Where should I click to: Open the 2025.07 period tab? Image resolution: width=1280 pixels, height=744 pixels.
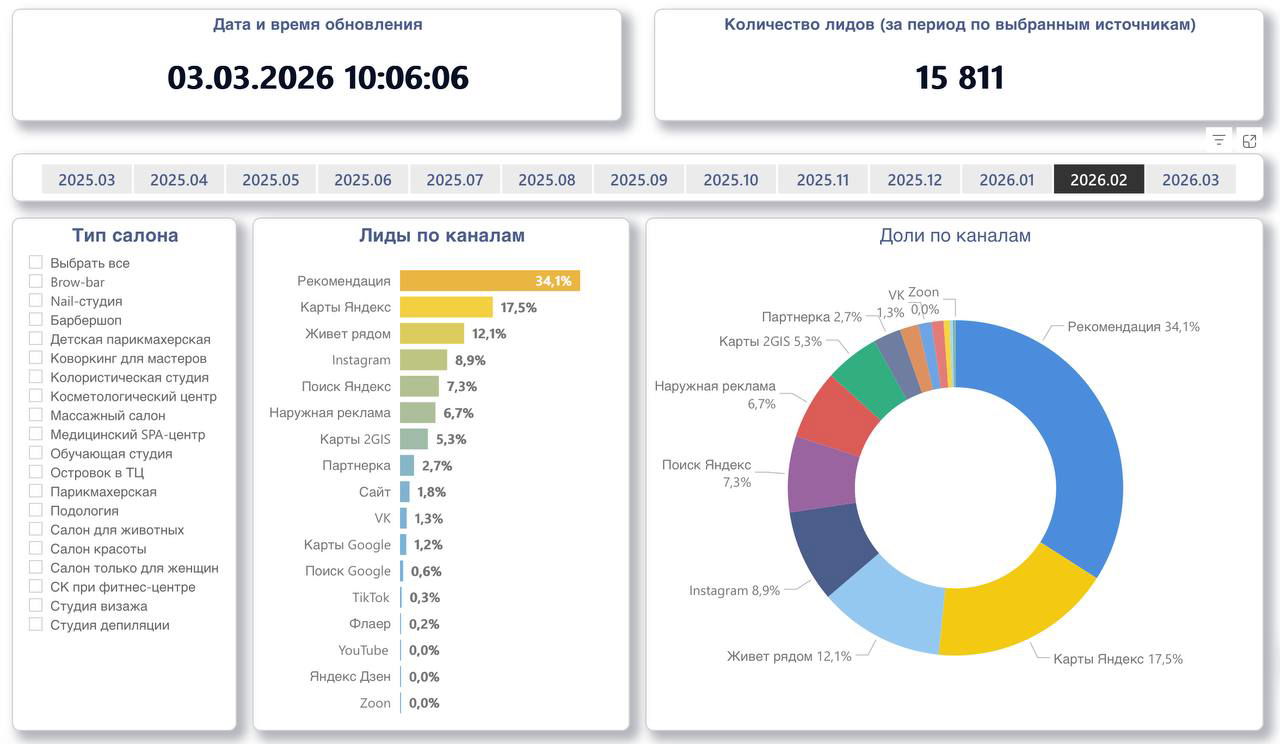(454, 179)
